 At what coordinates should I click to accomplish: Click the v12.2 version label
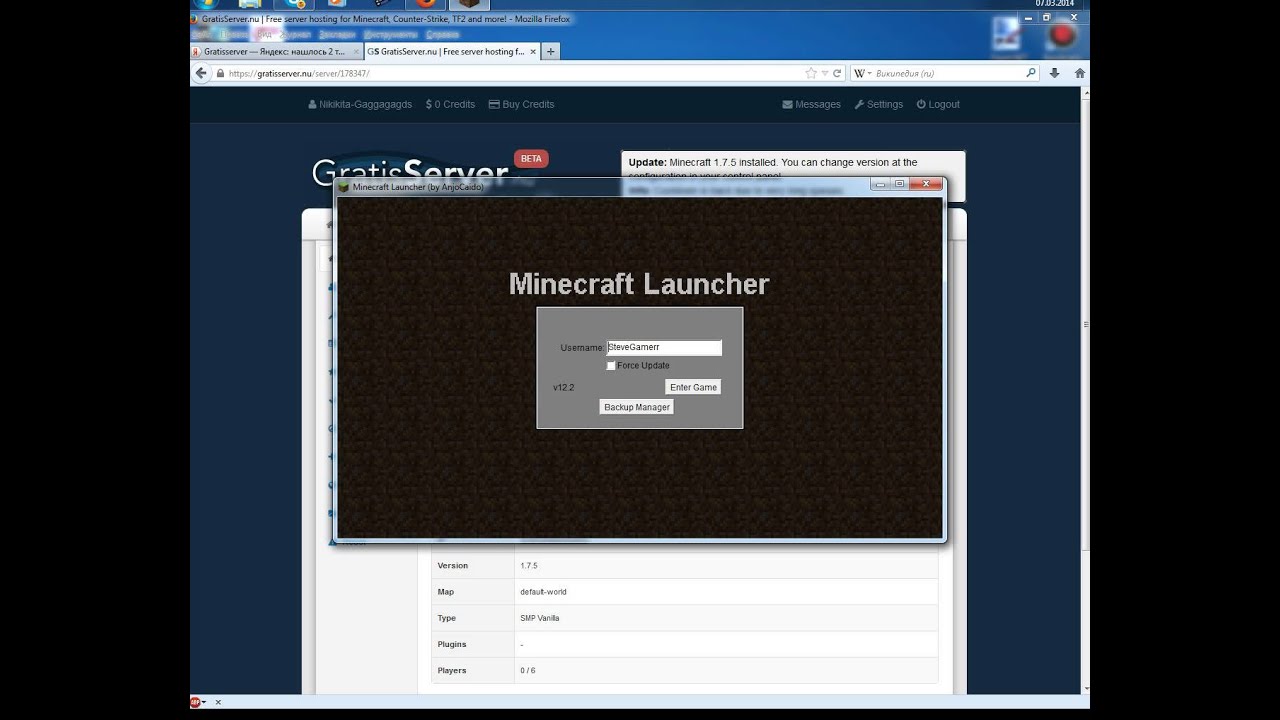click(x=564, y=387)
